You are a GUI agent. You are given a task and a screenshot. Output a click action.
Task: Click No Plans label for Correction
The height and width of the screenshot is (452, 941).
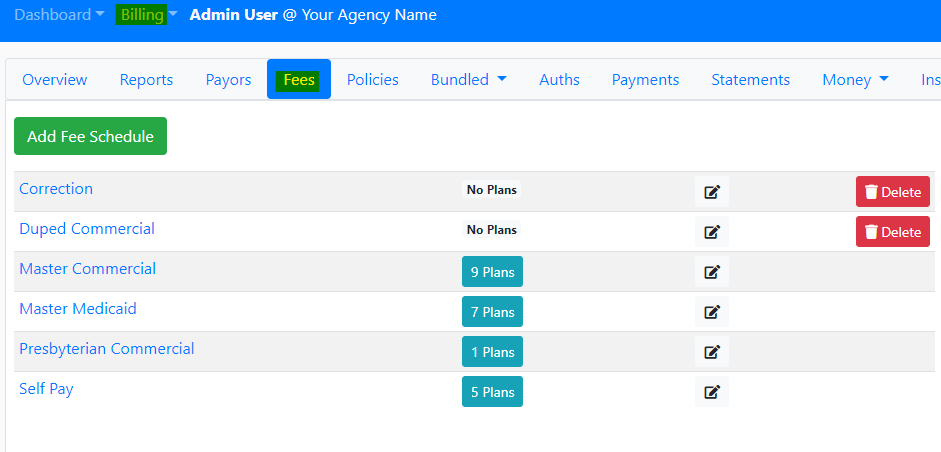click(492, 190)
